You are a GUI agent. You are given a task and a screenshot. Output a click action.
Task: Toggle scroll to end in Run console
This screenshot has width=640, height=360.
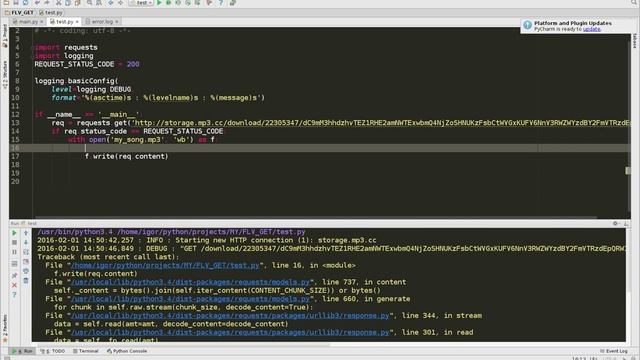pyautogui.click(x=26, y=261)
